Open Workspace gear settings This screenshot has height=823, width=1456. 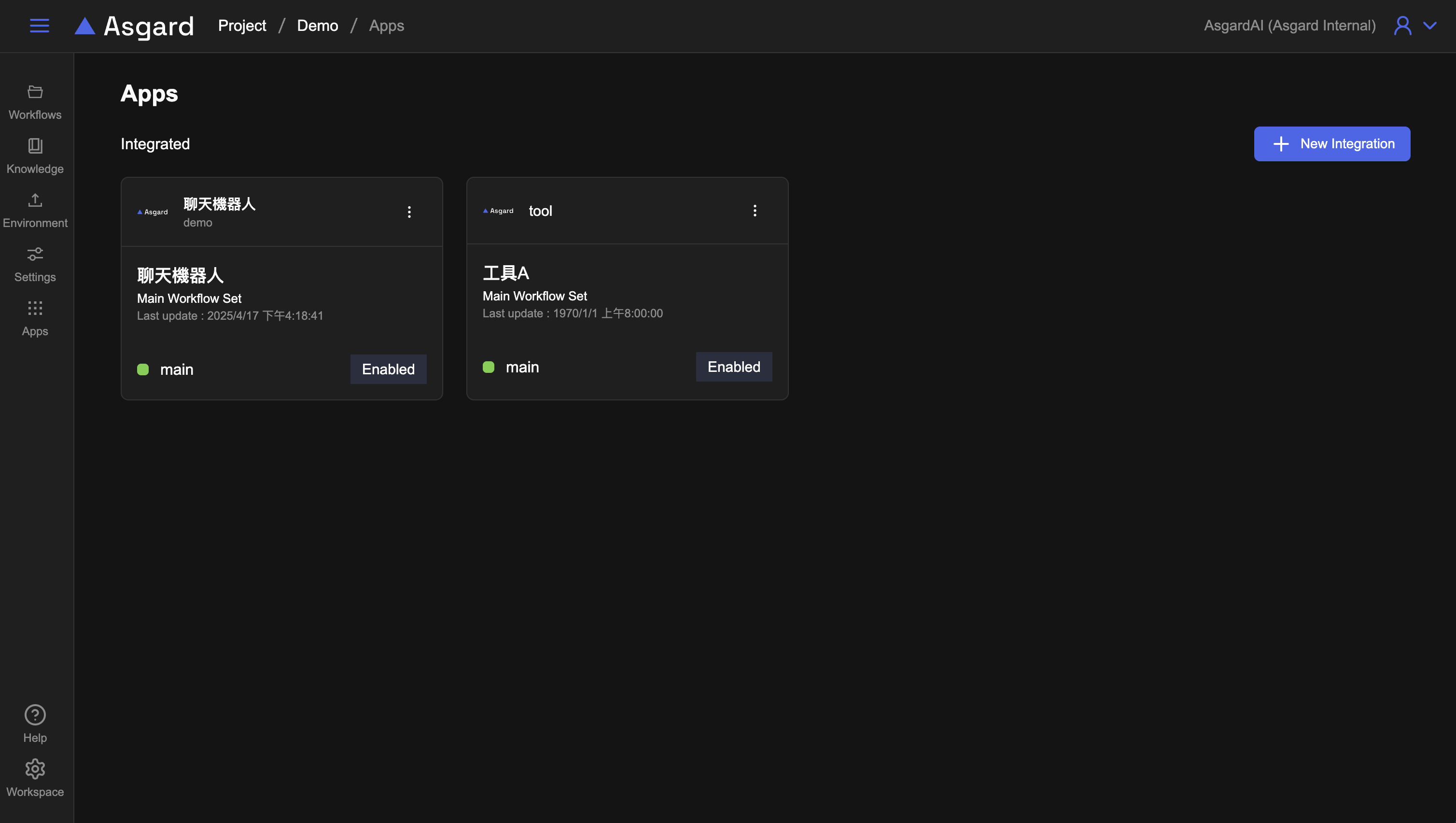coord(35,778)
